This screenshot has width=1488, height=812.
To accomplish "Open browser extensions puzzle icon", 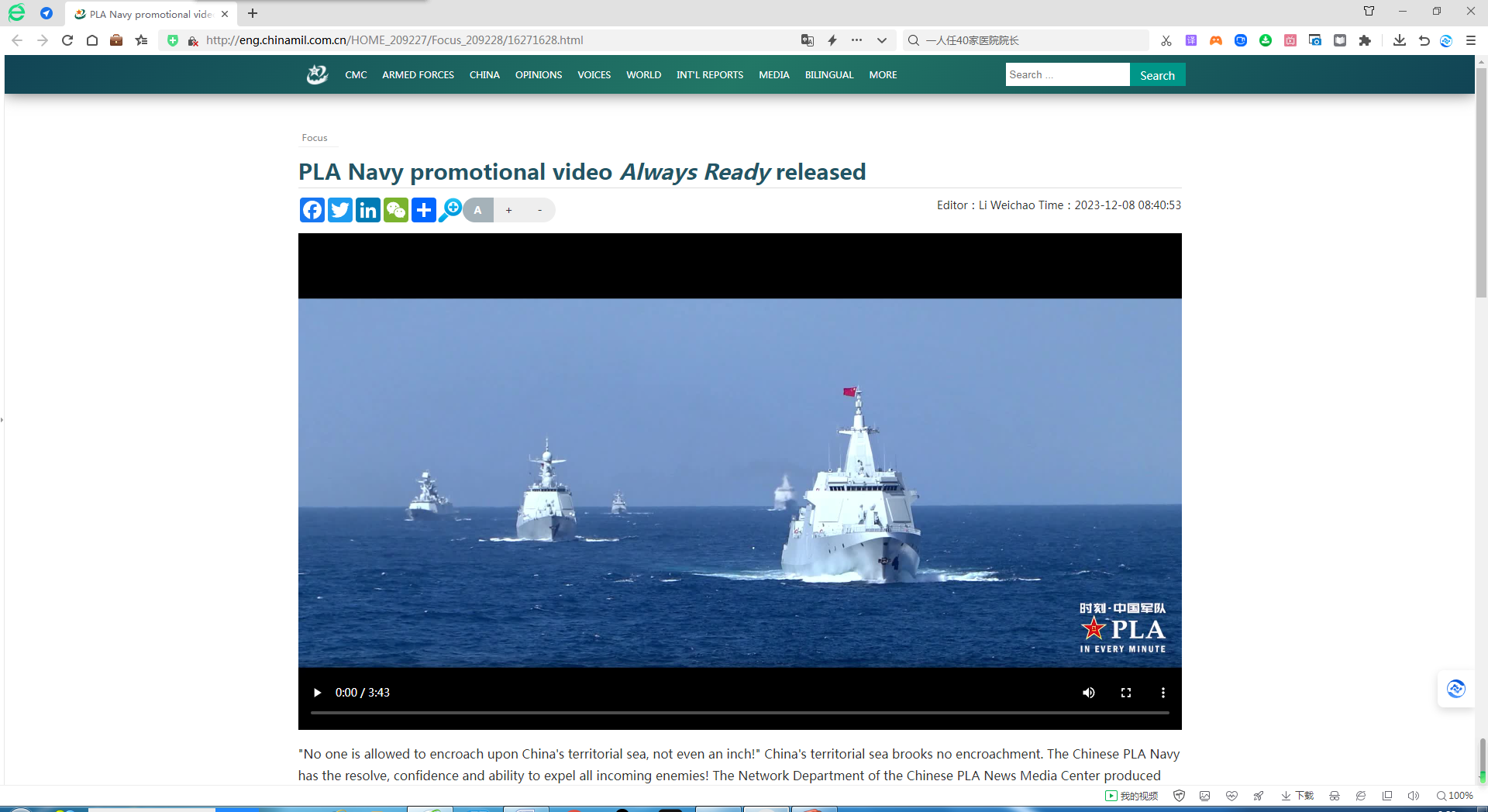I will 1365,40.
